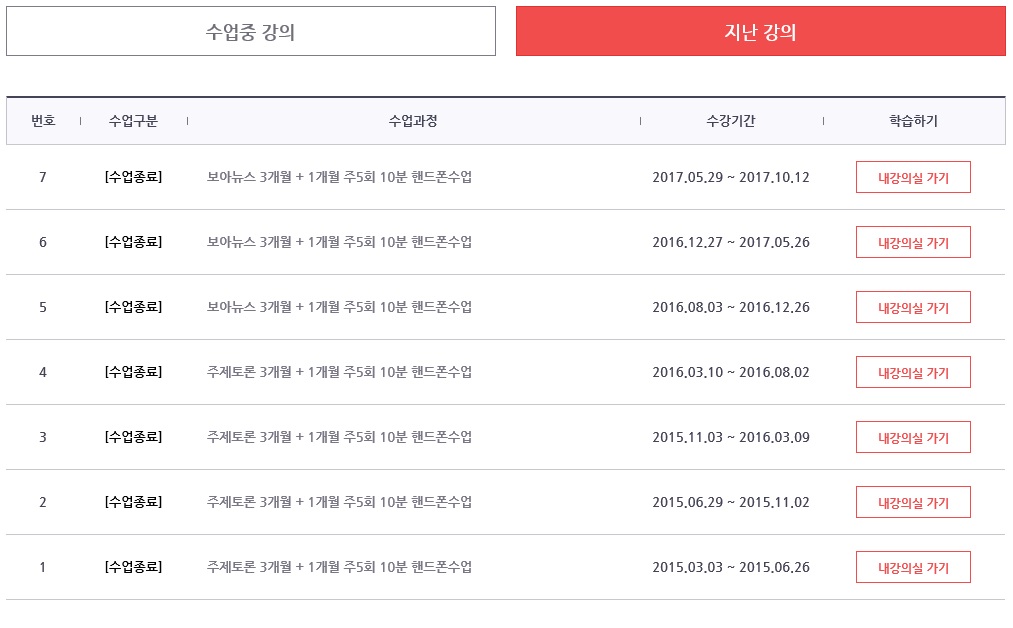Click the 번호 column header
This screenshot has height=628, width=1013.
(x=43, y=121)
